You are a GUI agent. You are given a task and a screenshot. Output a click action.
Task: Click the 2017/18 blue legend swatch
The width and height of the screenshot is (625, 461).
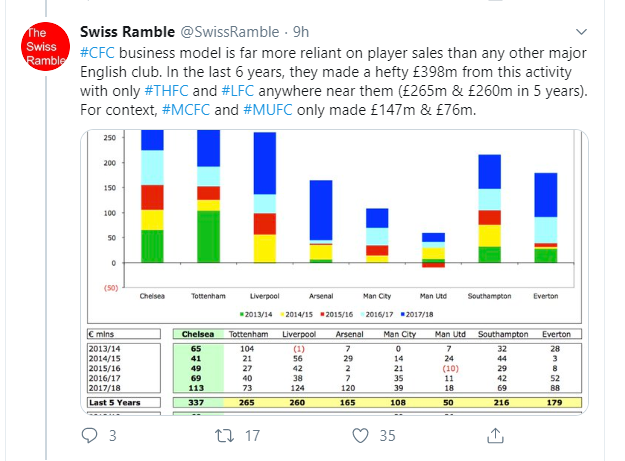click(403, 314)
